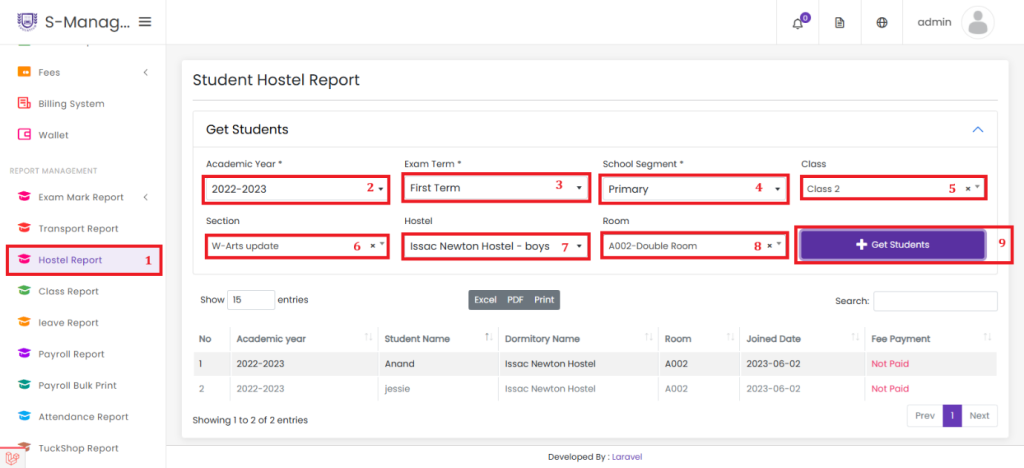Viewport: 1024px width, 468px height.
Task: Open Transport Report in sidebar
Action: (x=78, y=228)
